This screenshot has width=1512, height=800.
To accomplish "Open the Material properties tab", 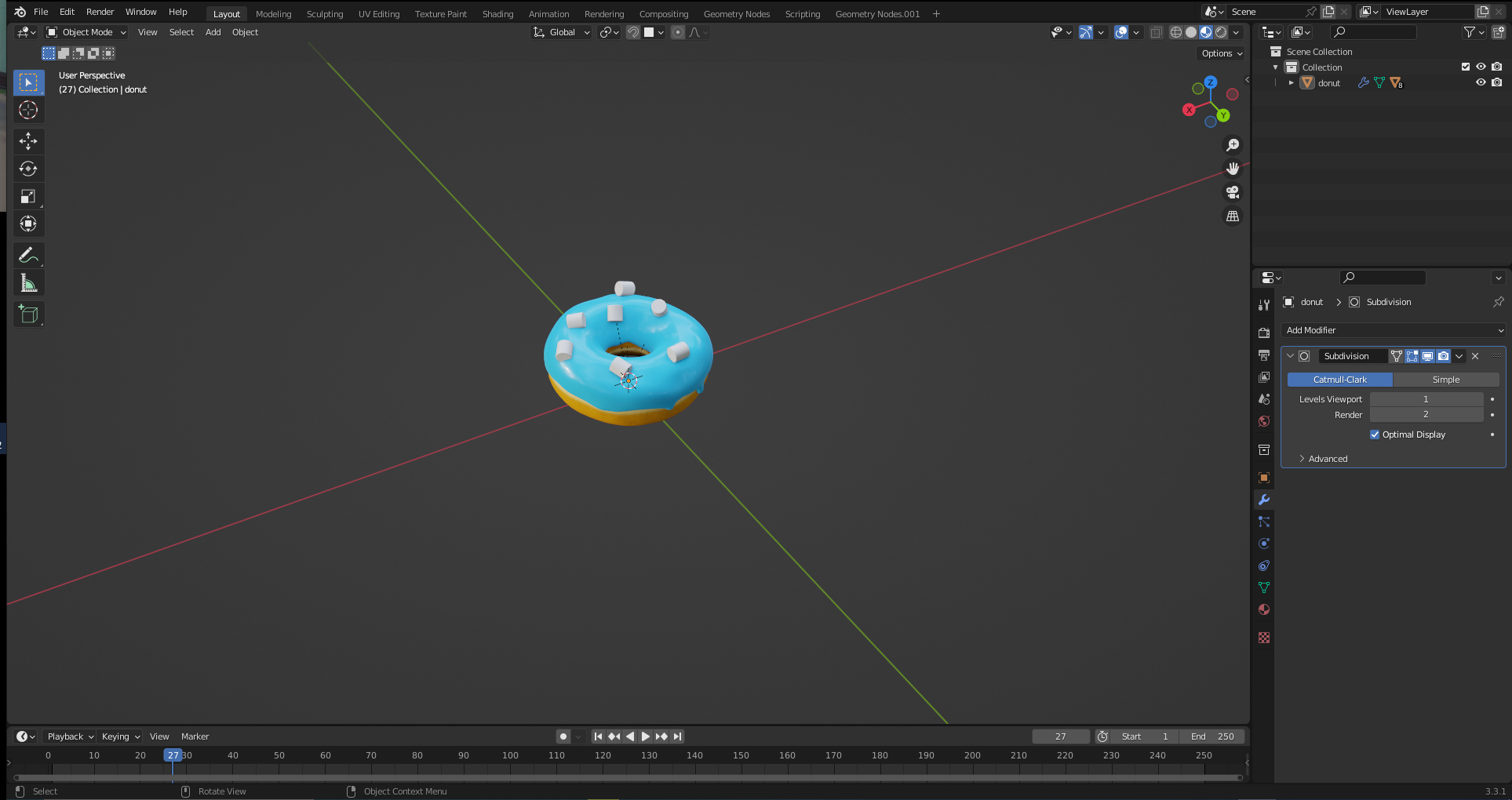I will pos(1263,609).
